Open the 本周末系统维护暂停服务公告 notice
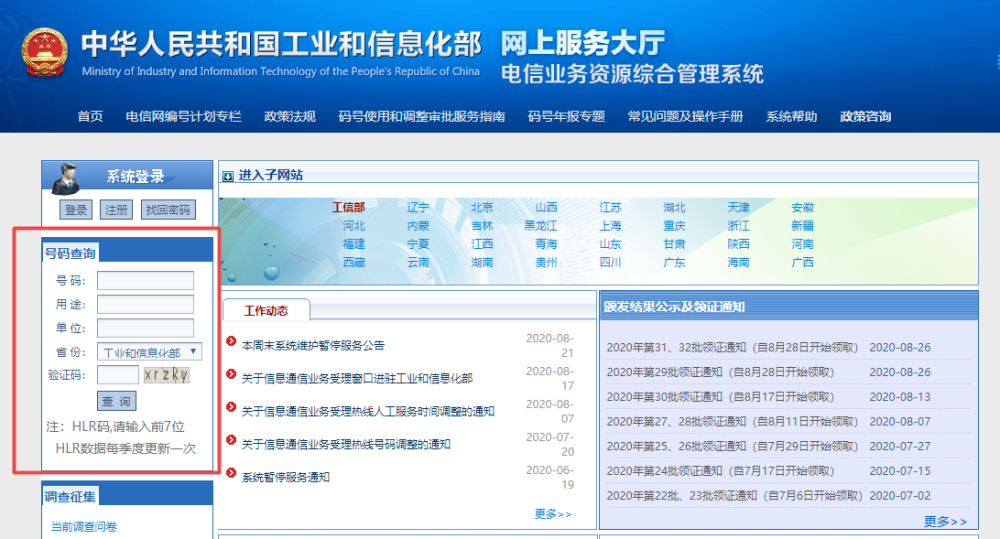1000x539 pixels. 313,346
